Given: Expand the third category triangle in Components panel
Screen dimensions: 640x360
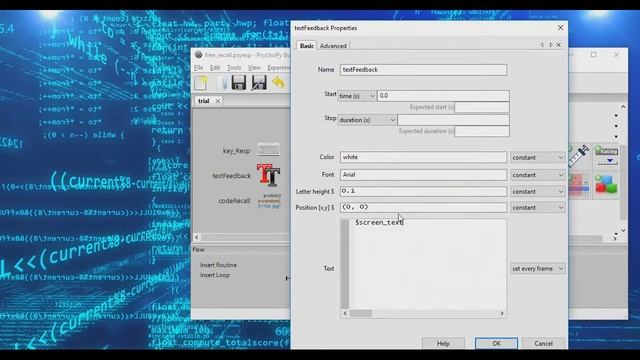Looking at the screenshot, I should pos(616,137).
